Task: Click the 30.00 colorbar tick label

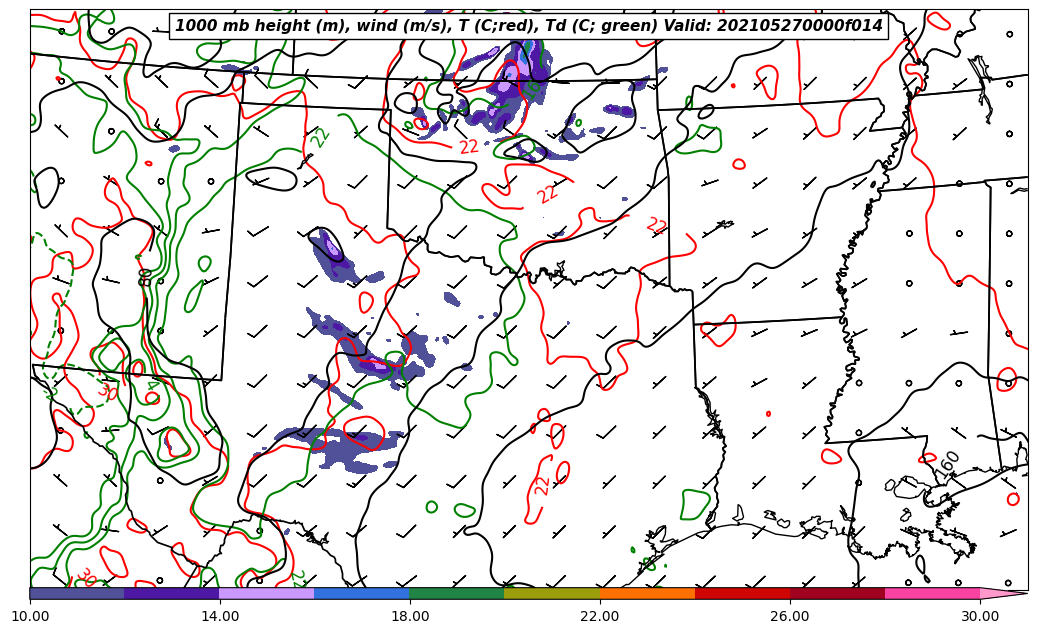Action: (x=980, y=616)
